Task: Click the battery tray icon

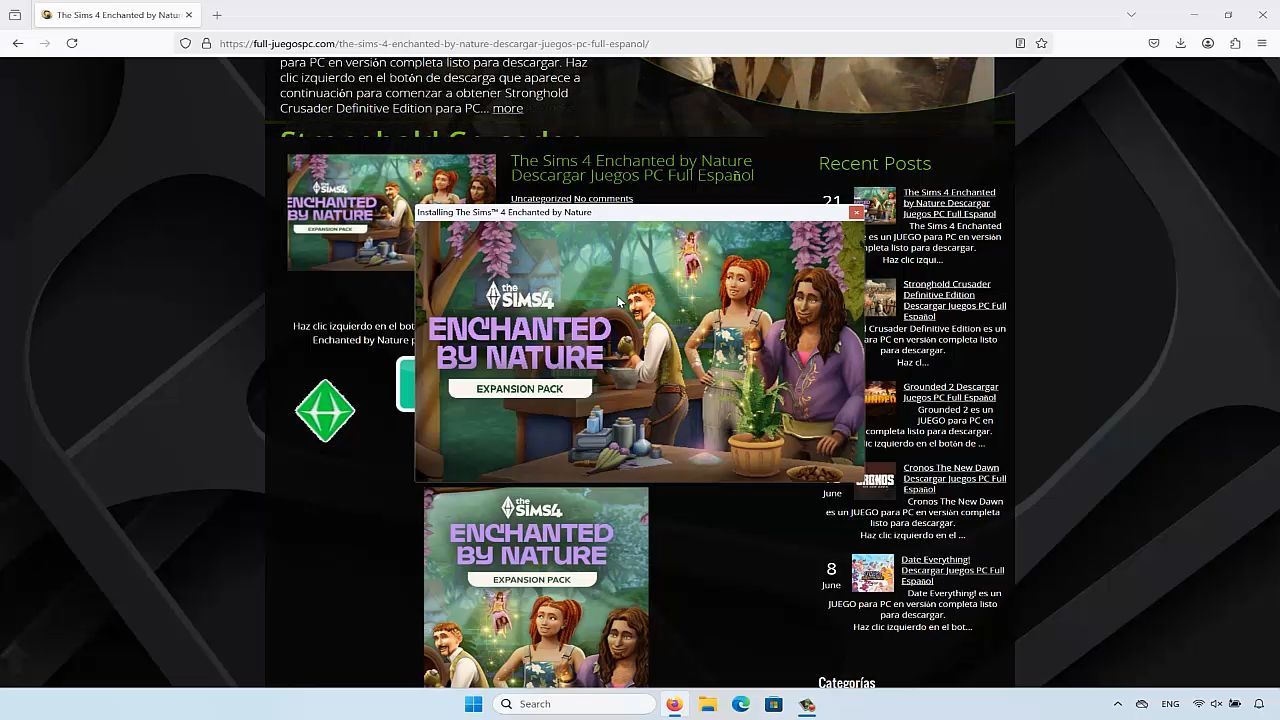Action: coord(1235,704)
